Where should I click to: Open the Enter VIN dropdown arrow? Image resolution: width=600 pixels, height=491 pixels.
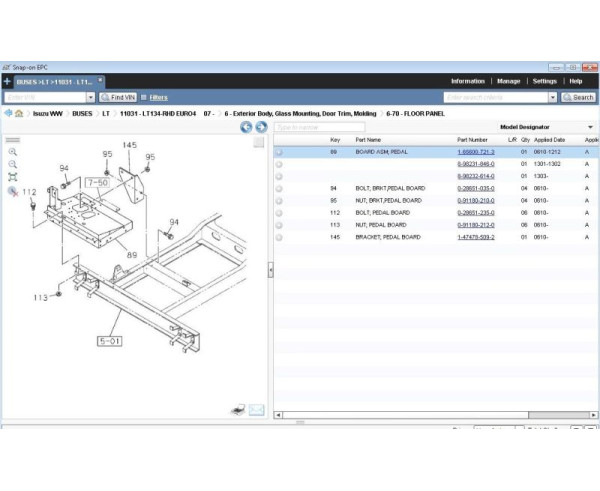click(x=91, y=98)
